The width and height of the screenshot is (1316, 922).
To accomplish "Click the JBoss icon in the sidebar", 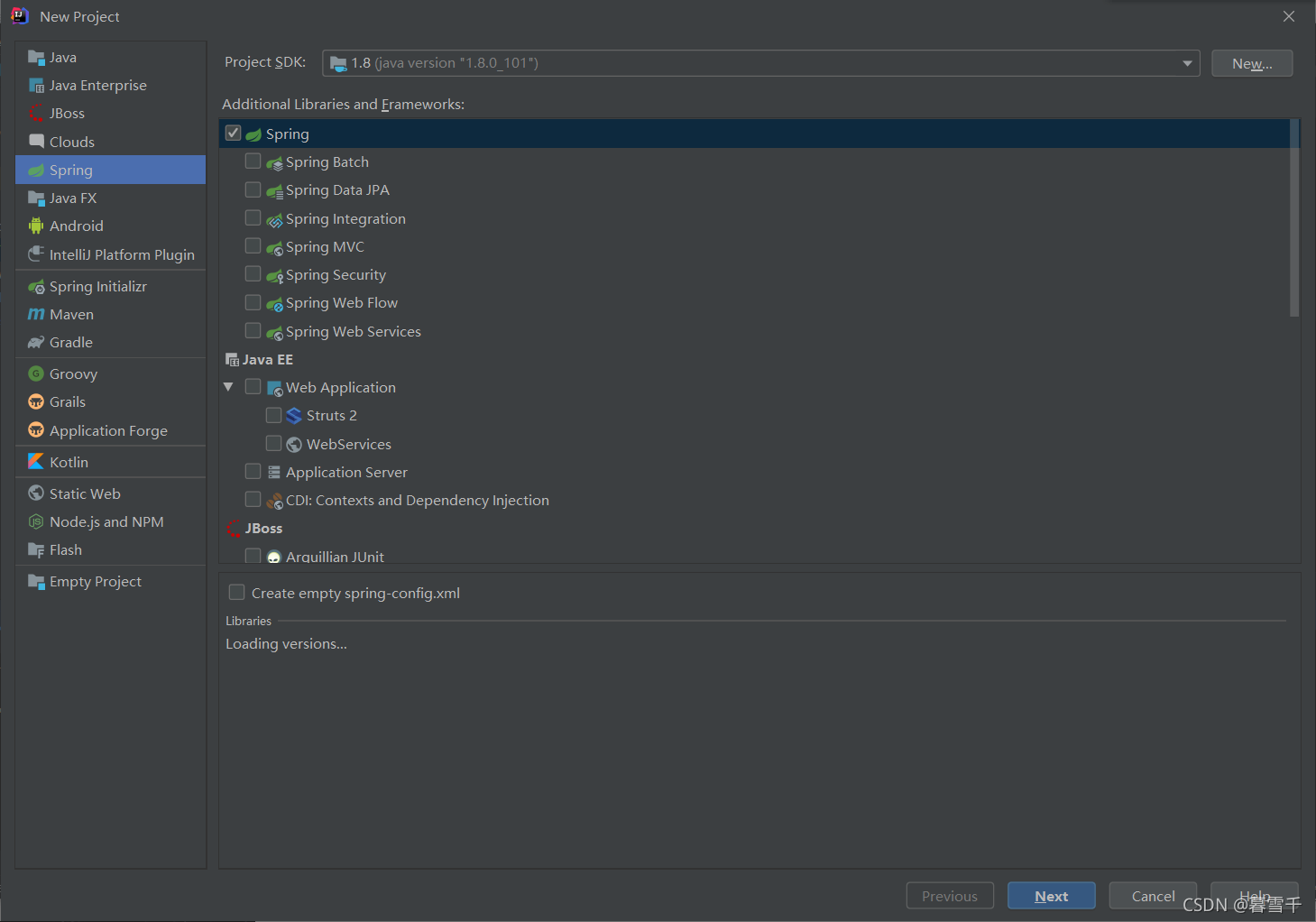I will [36, 114].
